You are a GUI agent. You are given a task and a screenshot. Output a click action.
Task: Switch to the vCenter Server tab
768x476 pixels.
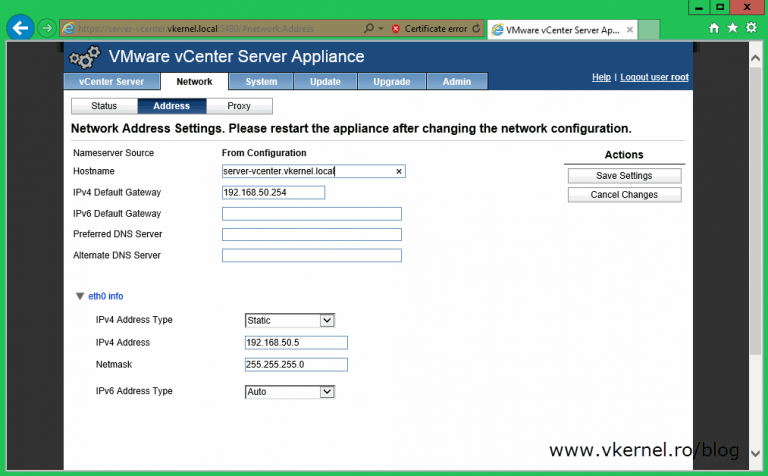tap(112, 81)
